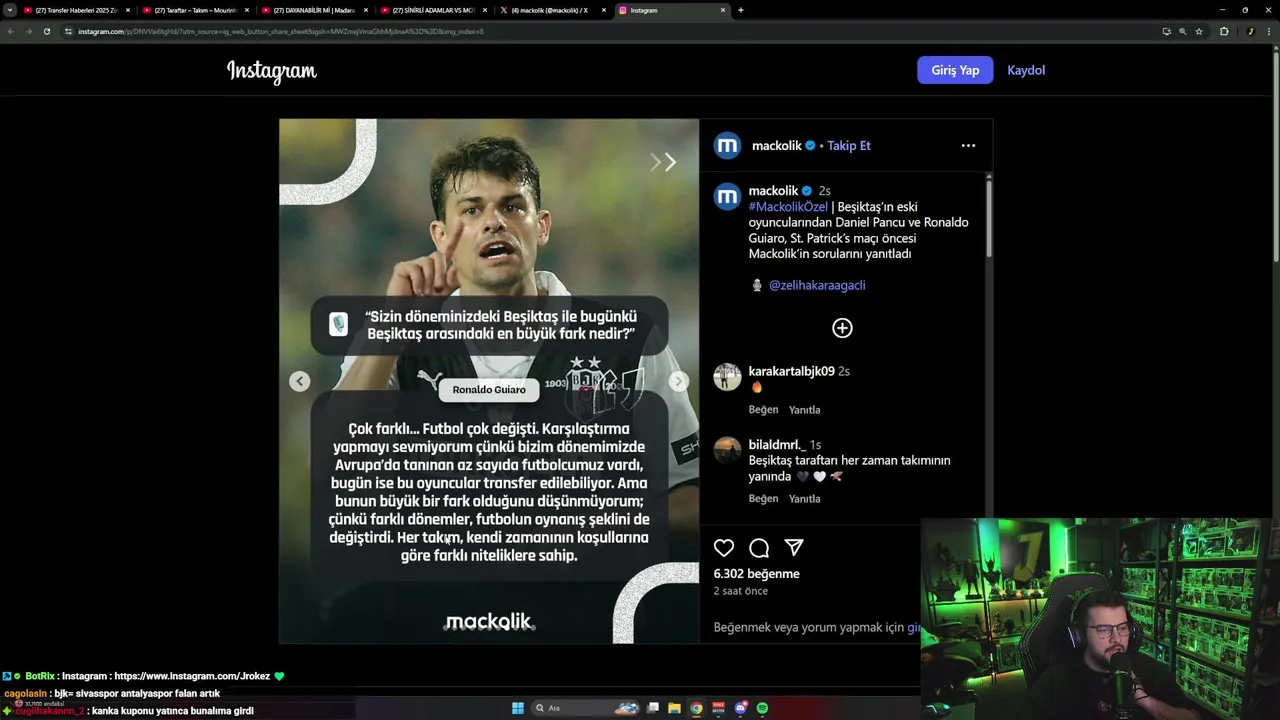The image size is (1280, 720).
Task: Open Task View on taskbar
Action: click(x=653, y=708)
